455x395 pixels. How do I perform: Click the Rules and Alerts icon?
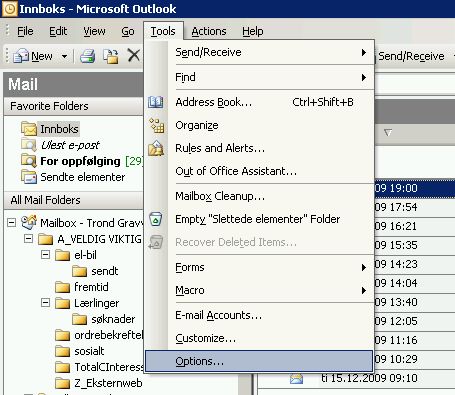(156, 148)
